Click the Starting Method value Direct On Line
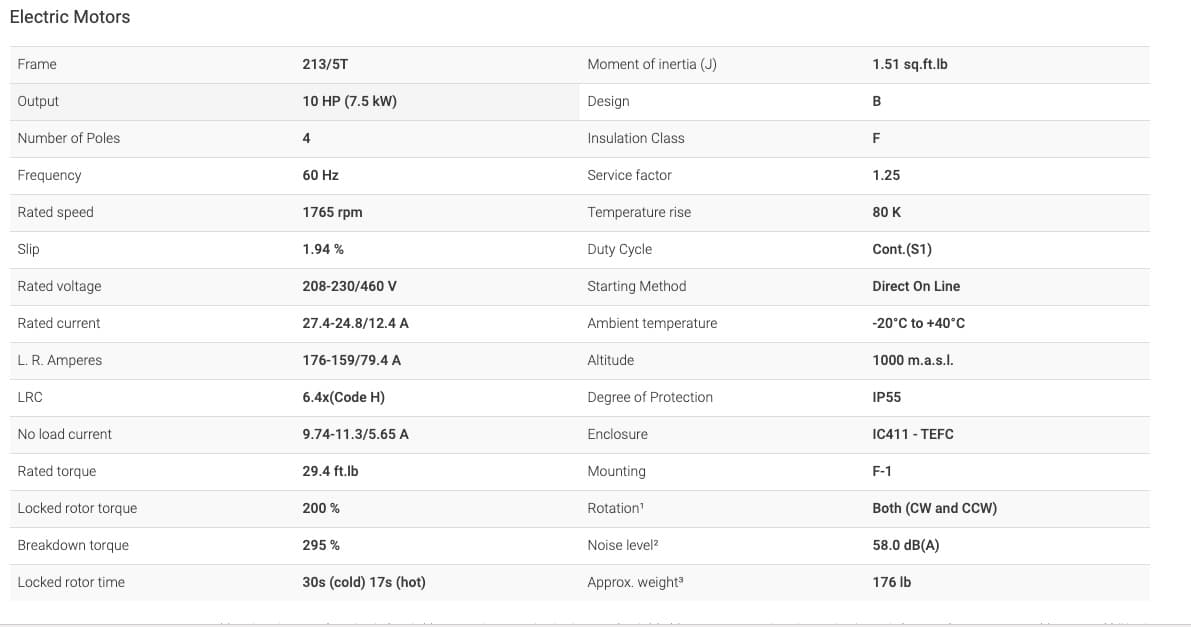1191x627 pixels. (x=916, y=287)
